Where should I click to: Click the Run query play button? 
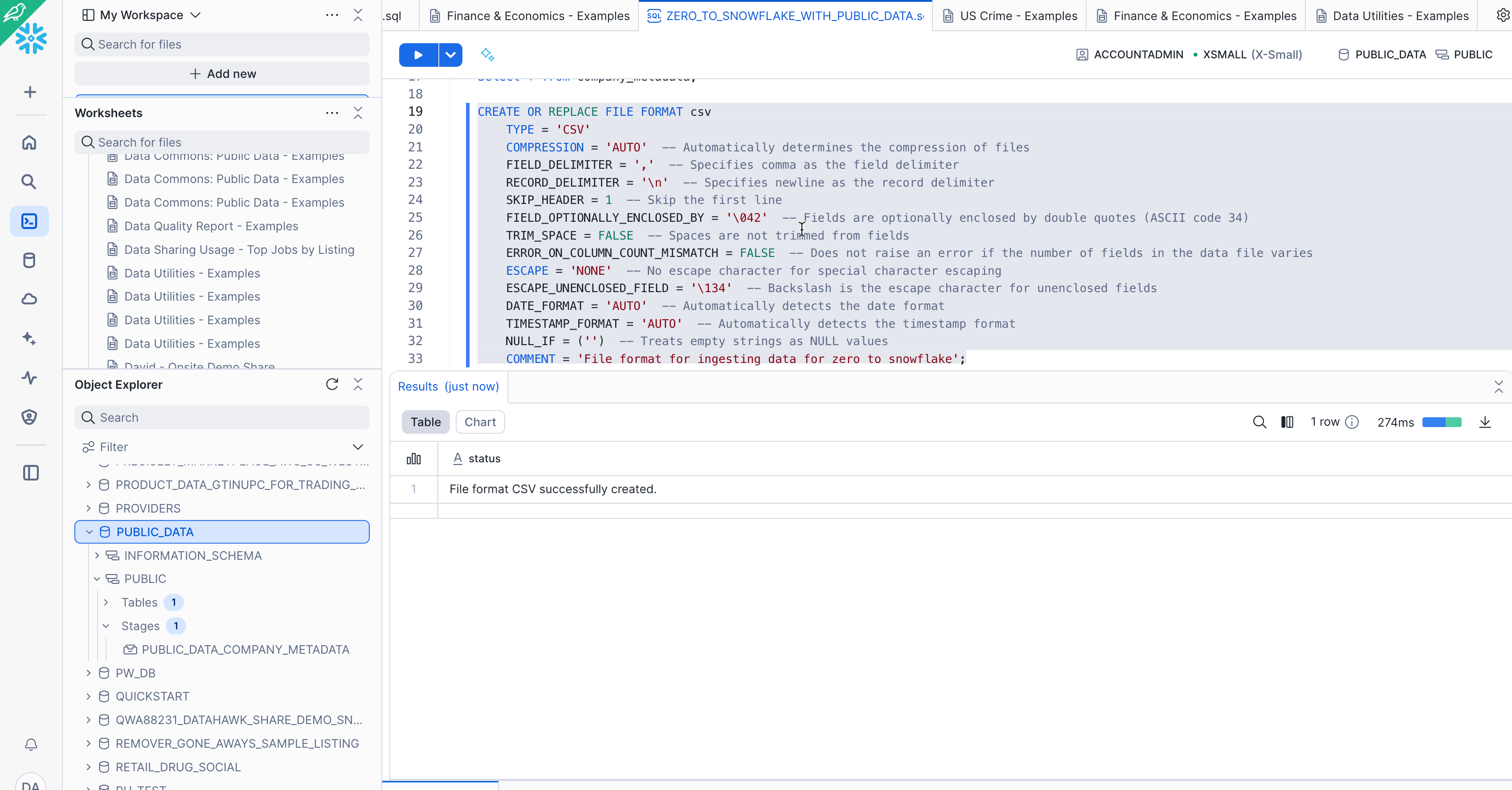pos(418,55)
